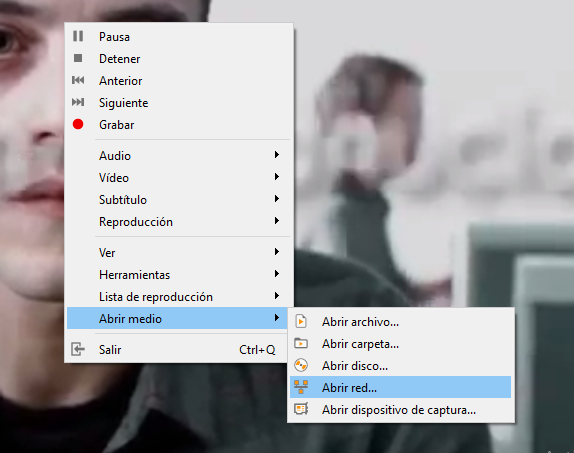Select the Anterior menu entry
The height and width of the screenshot is (453, 574).
click(179, 81)
